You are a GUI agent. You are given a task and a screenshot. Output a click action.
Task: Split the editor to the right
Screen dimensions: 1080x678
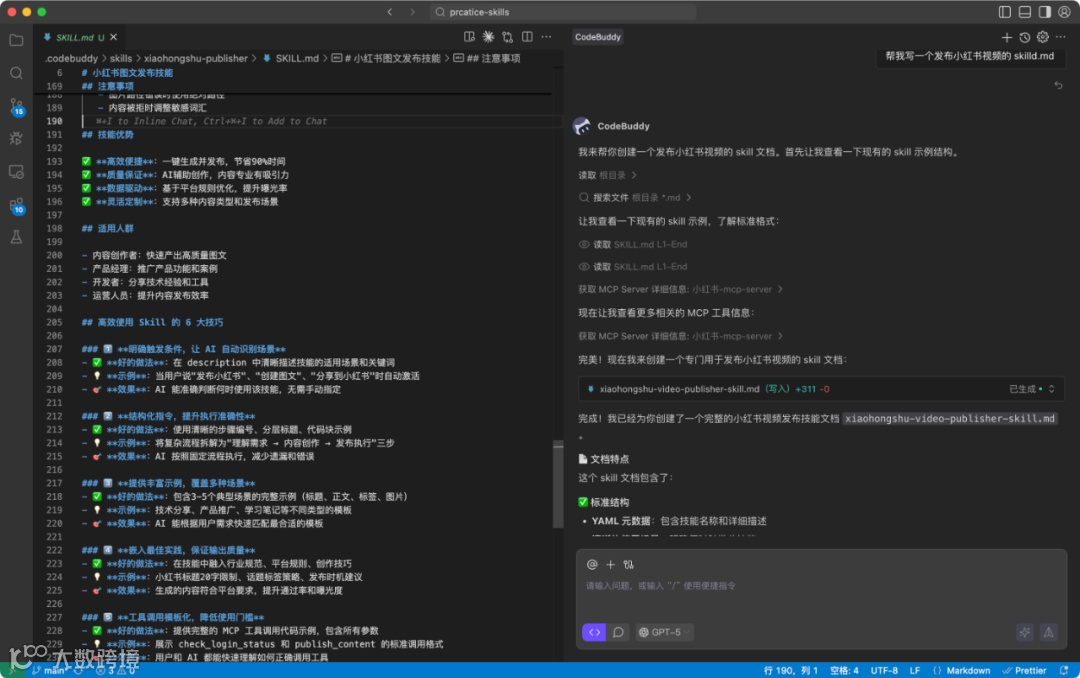527,37
